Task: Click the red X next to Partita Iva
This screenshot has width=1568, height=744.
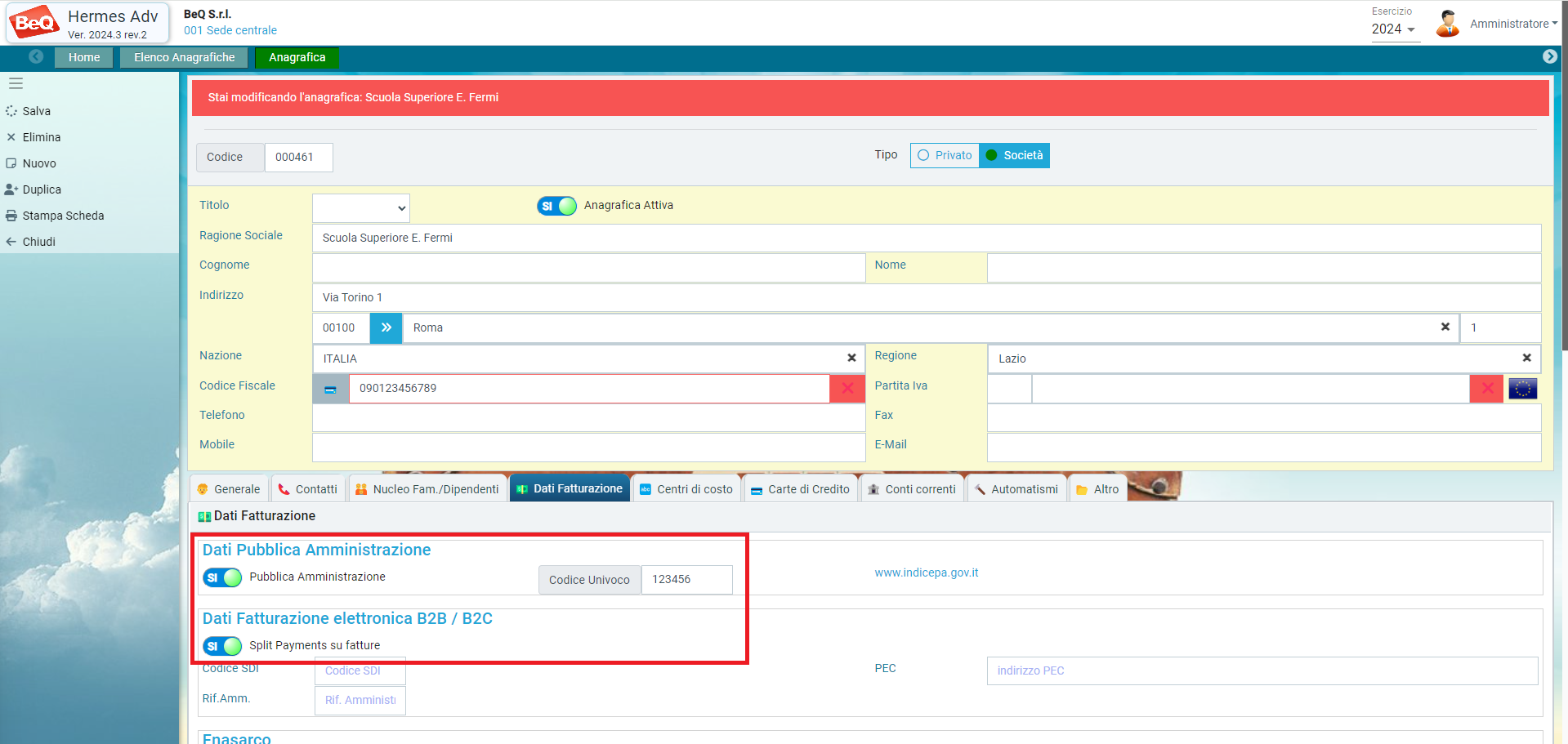Action: pos(1487,389)
